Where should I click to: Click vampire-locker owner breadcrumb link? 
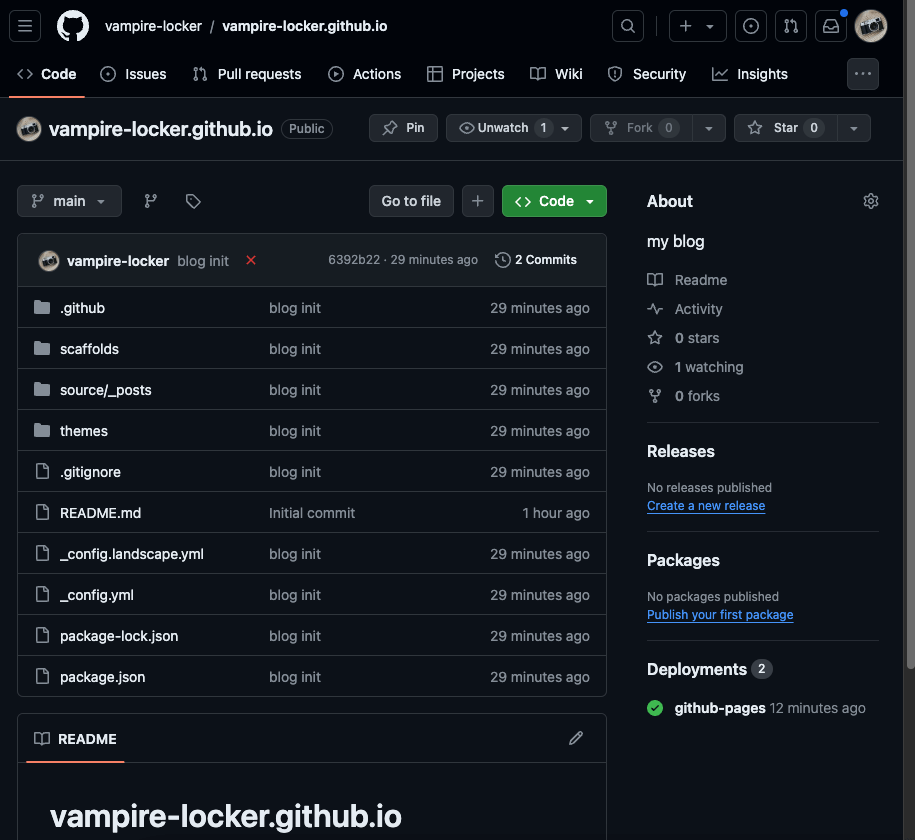pos(153,26)
